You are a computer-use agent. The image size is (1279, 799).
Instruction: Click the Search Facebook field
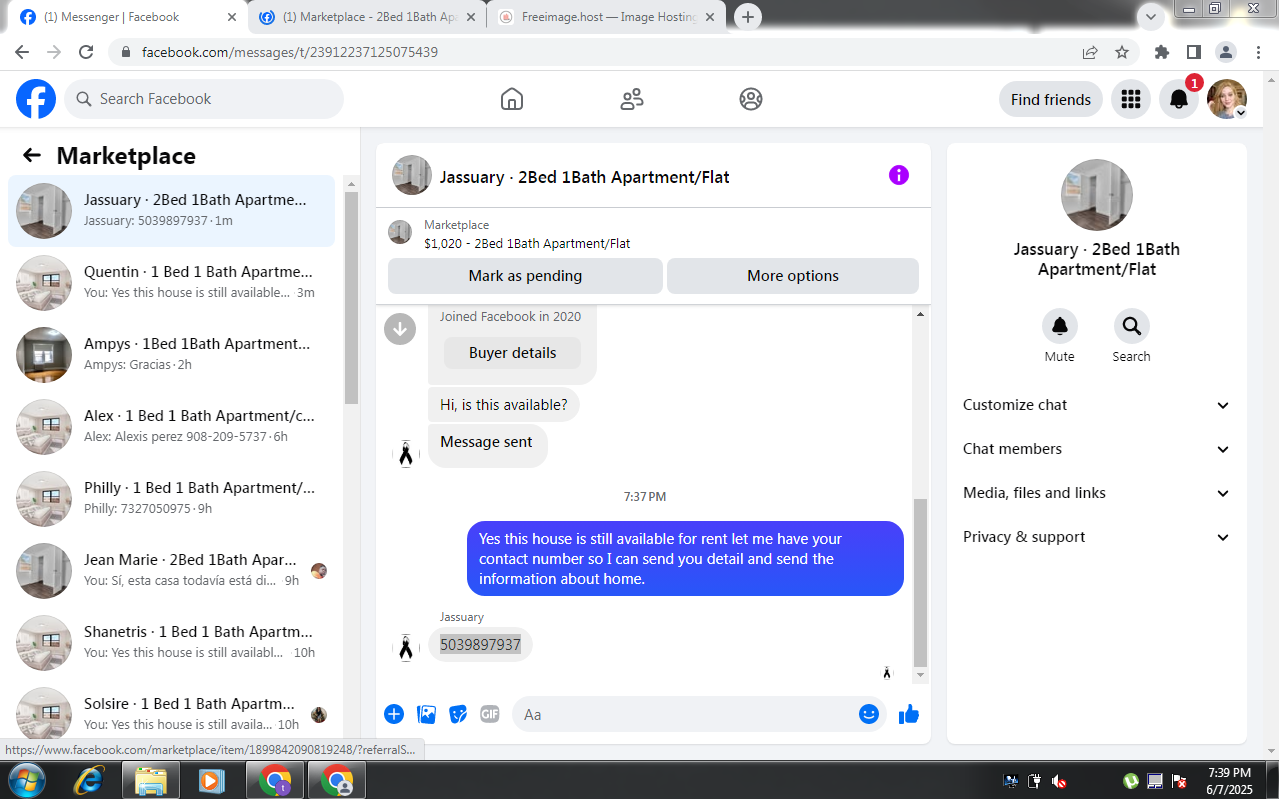[x=204, y=99]
